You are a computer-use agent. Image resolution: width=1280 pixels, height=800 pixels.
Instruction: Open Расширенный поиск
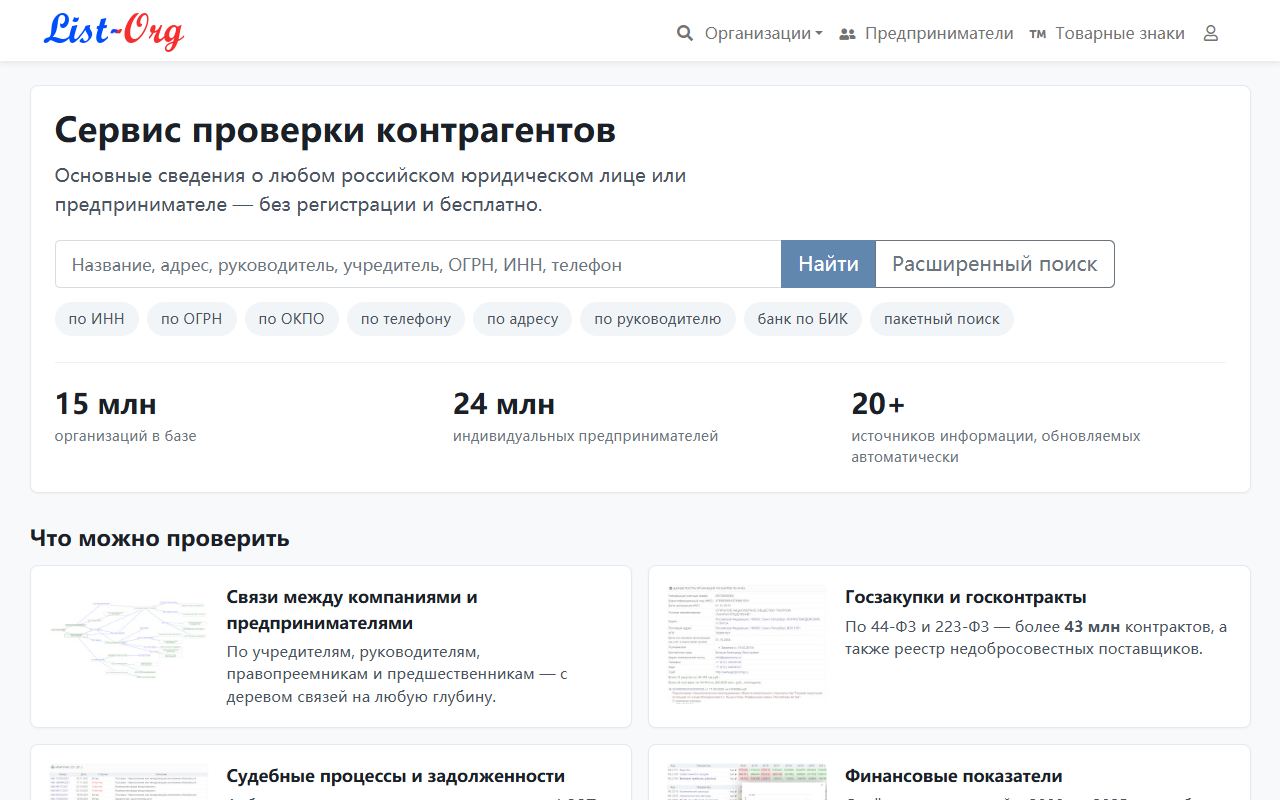tap(995, 264)
